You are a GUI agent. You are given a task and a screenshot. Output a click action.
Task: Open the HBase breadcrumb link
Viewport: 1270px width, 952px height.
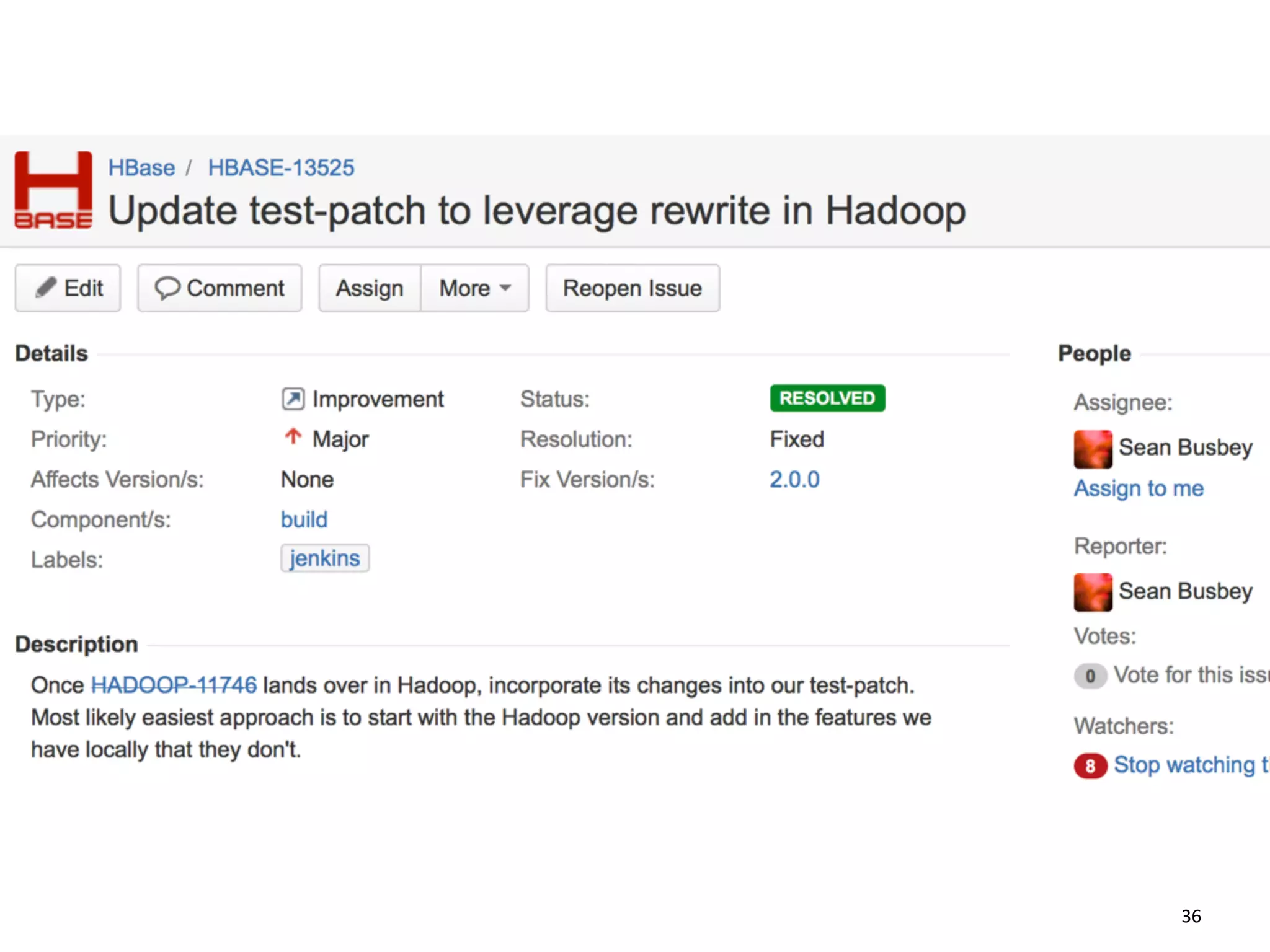141,168
